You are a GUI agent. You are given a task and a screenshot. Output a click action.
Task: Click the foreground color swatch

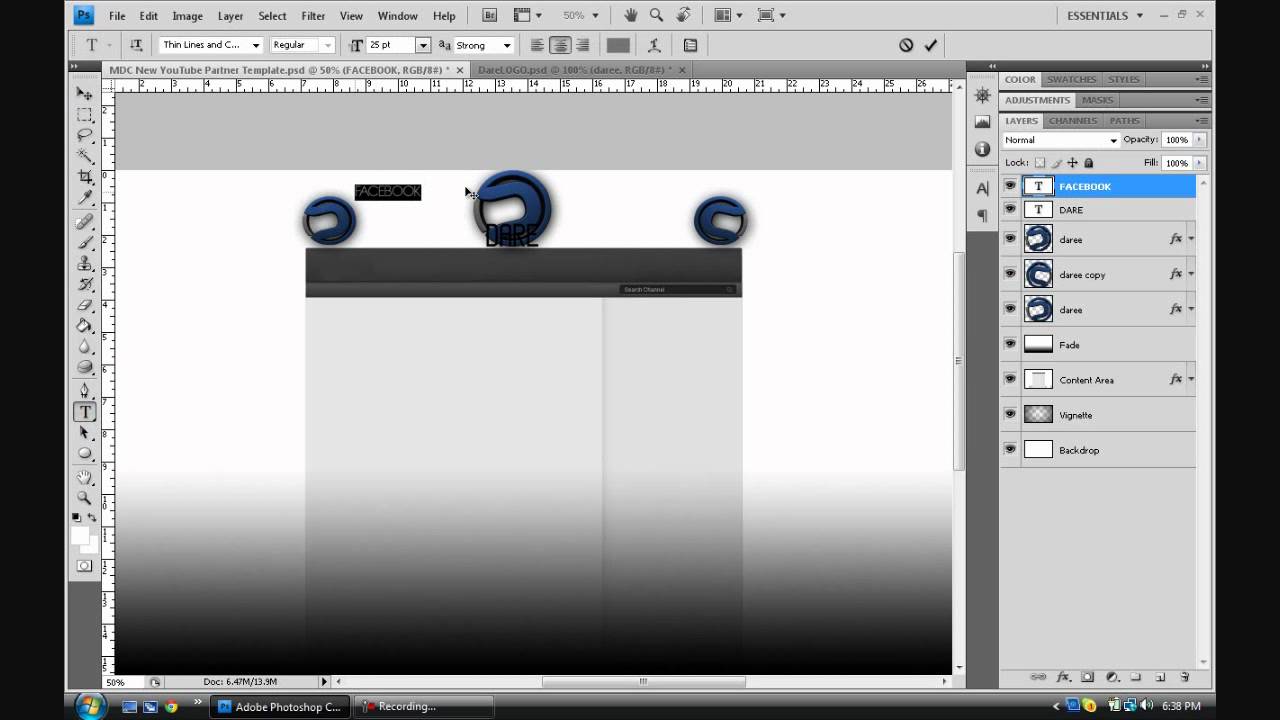tap(80, 537)
